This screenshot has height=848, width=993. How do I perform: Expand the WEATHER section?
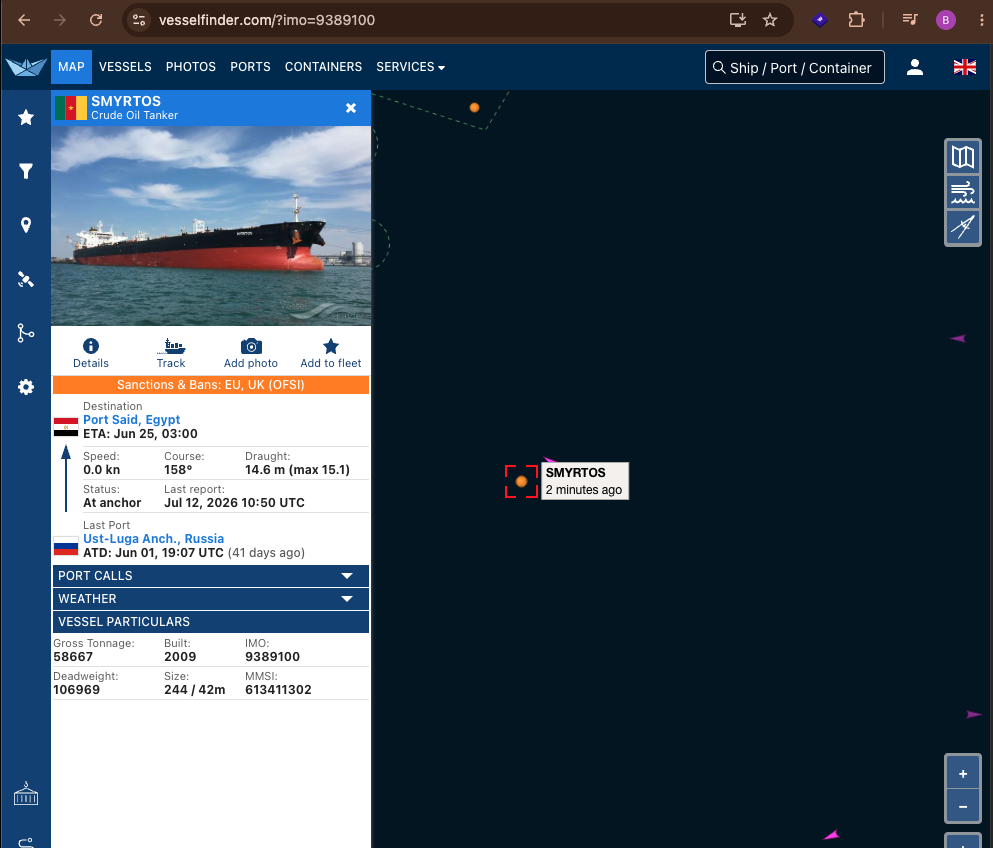click(211, 598)
